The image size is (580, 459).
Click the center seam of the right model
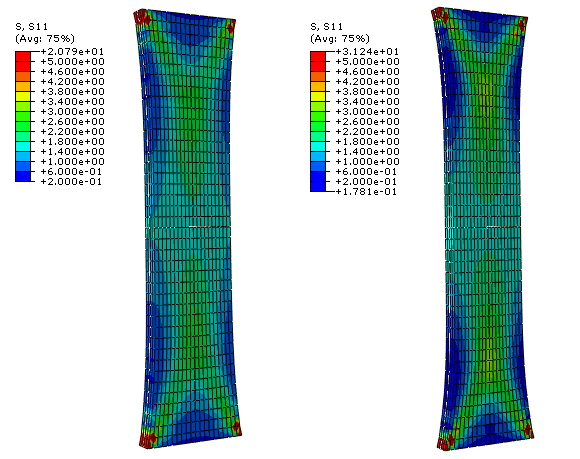pos(483,227)
